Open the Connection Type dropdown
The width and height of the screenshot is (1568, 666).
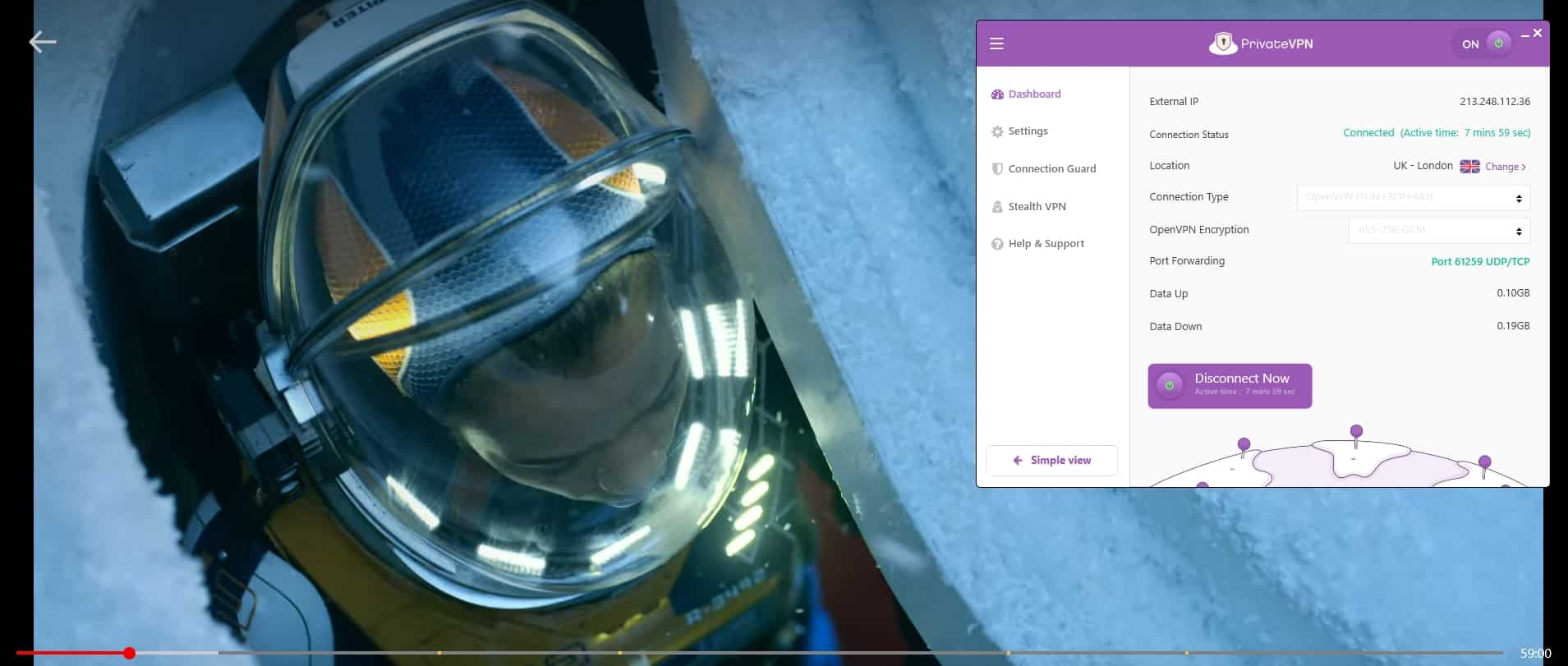[1413, 198]
